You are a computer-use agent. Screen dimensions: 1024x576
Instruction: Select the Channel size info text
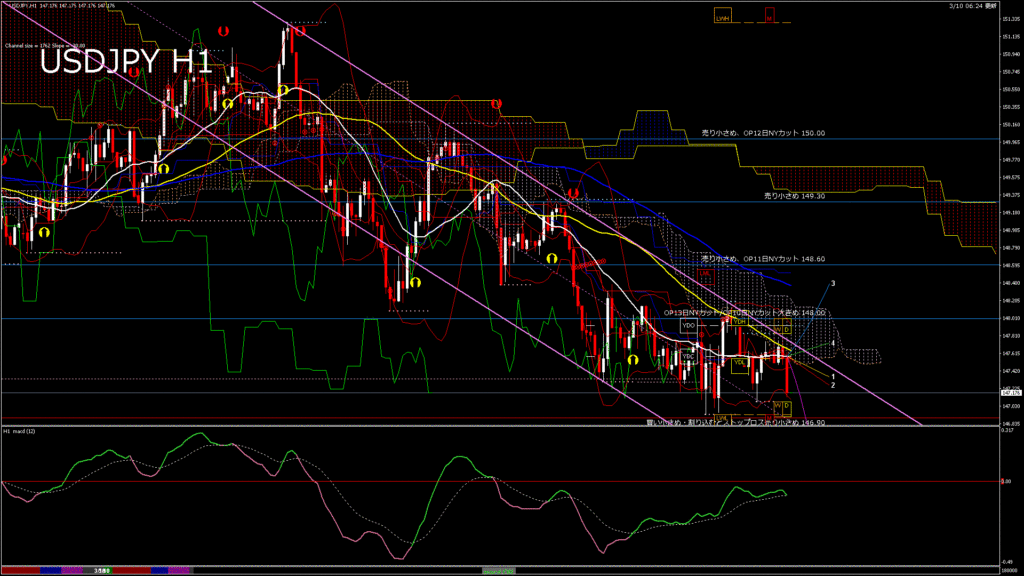click(x=43, y=45)
